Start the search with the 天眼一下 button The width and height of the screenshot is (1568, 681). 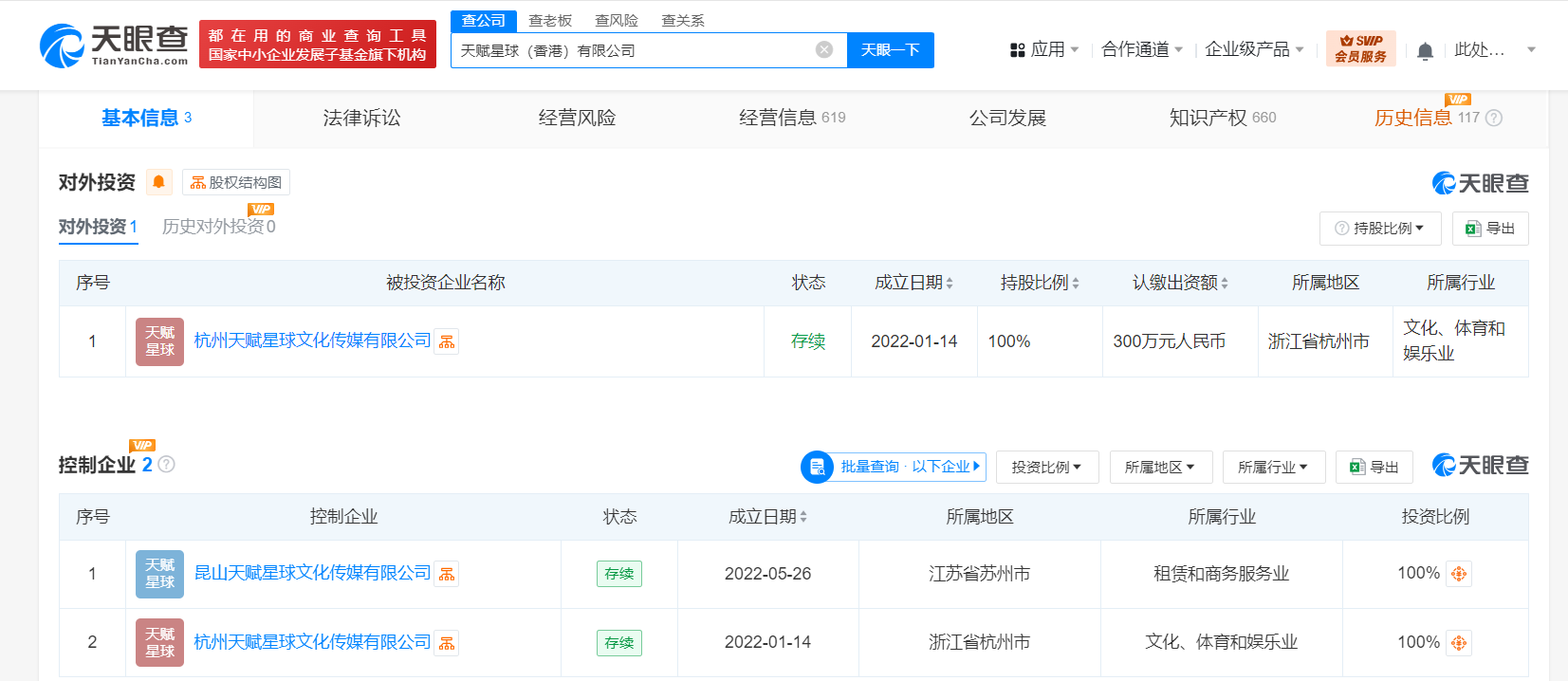coord(890,50)
